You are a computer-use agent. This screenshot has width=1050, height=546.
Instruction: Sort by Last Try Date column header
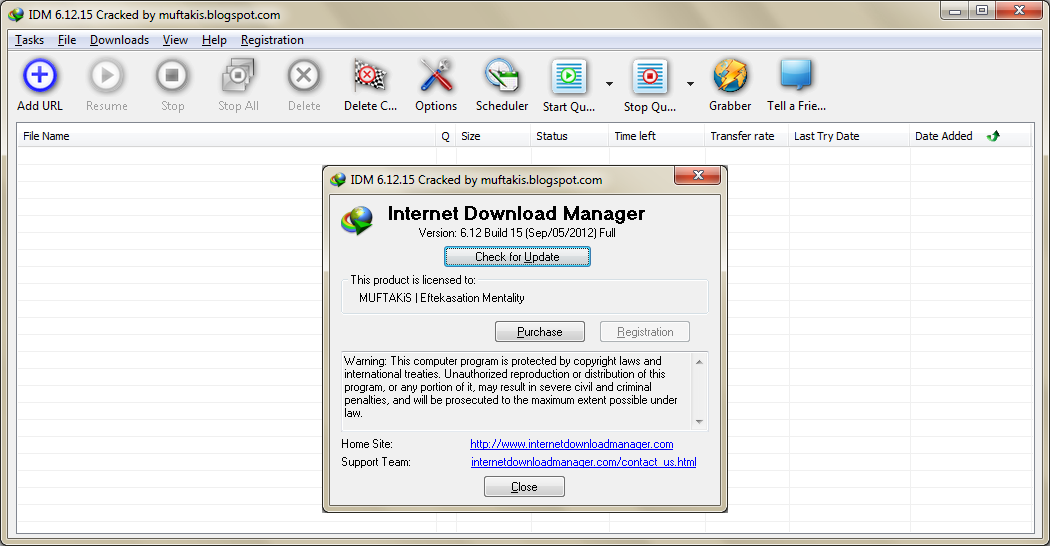(x=849, y=136)
